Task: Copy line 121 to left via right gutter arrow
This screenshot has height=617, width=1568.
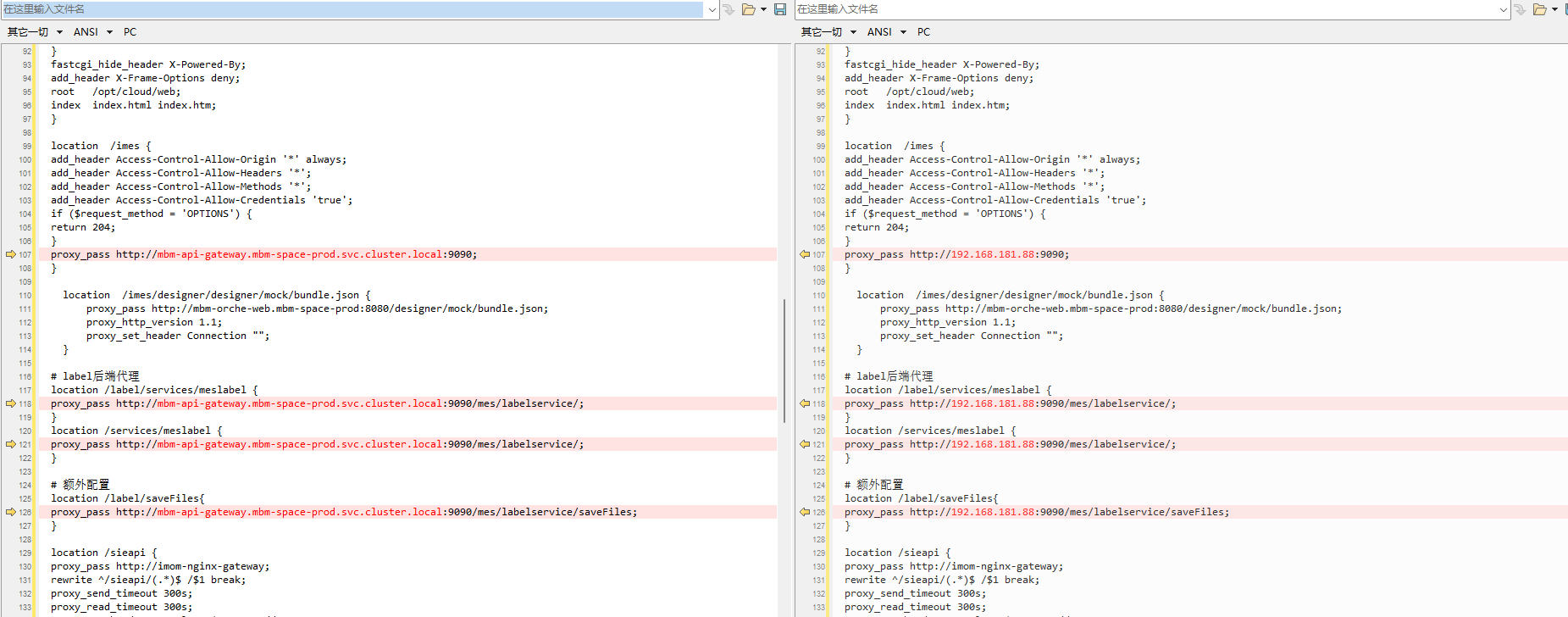Action: pyautogui.click(x=805, y=444)
